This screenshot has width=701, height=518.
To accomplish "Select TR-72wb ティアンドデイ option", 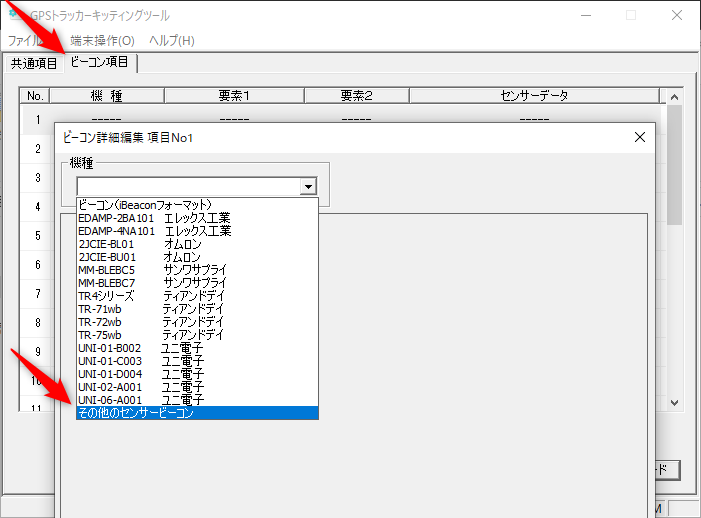I will pyautogui.click(x=197, y=322).
